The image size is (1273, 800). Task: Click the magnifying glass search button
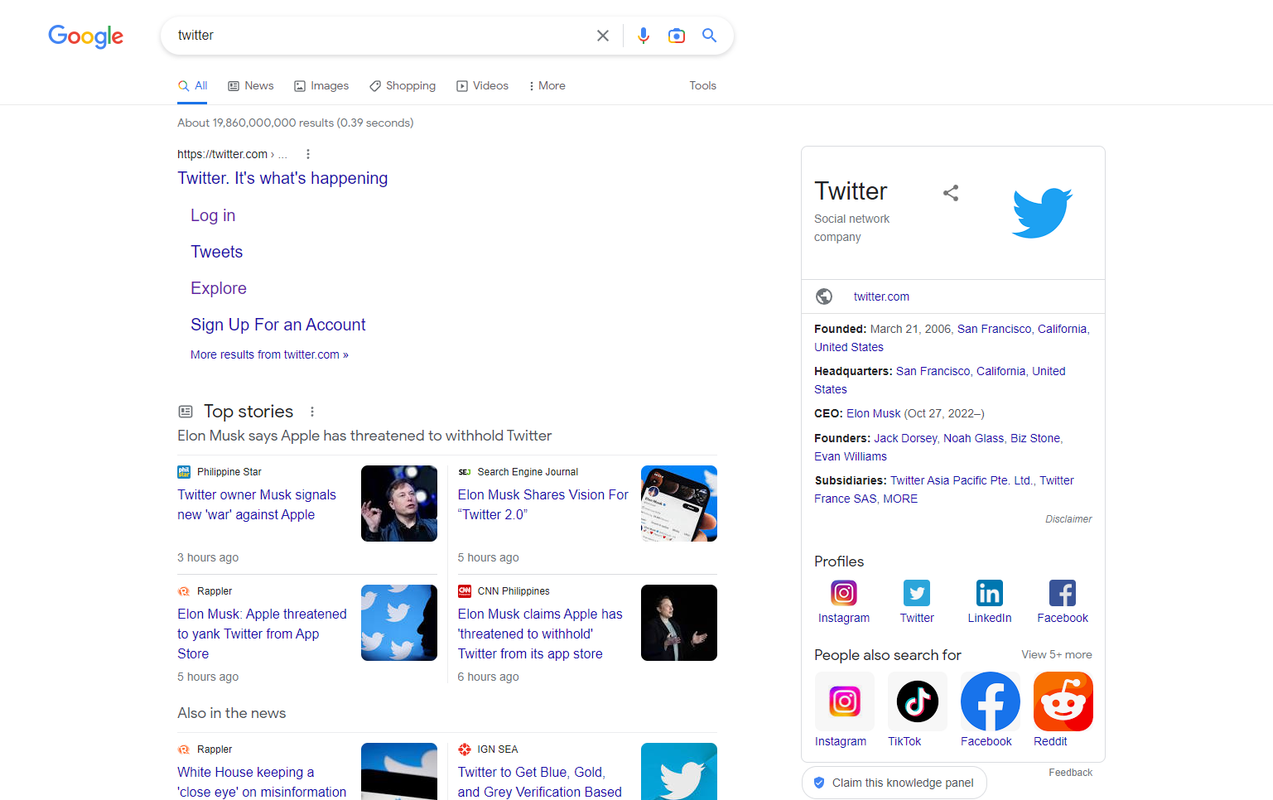pyautogui.click(x=709, y=35)
